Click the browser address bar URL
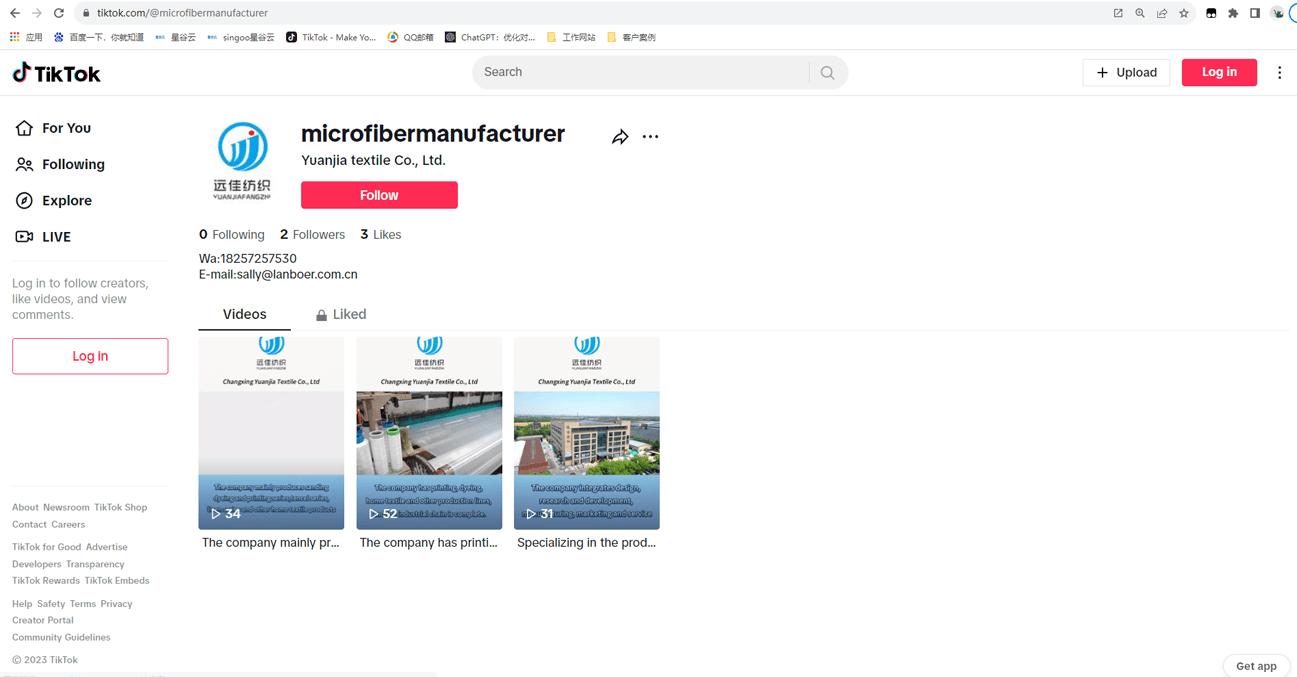 pos(182,13)
